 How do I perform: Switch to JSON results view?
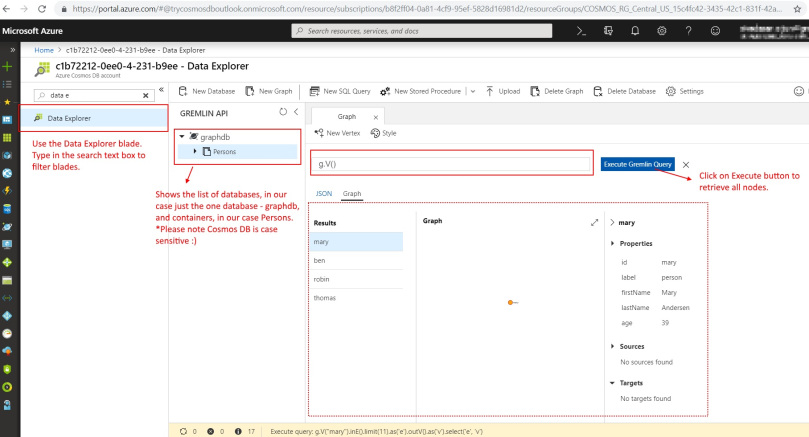(324, 193)
